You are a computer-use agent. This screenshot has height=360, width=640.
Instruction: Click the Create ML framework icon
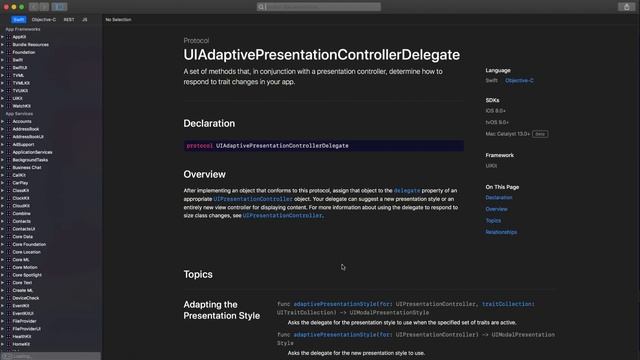[x=9, y=290]
